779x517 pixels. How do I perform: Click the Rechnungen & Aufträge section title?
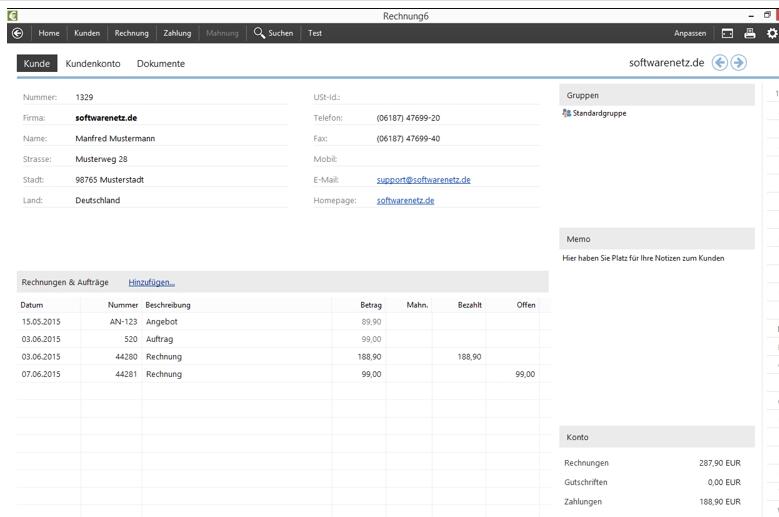click(65, 282)
